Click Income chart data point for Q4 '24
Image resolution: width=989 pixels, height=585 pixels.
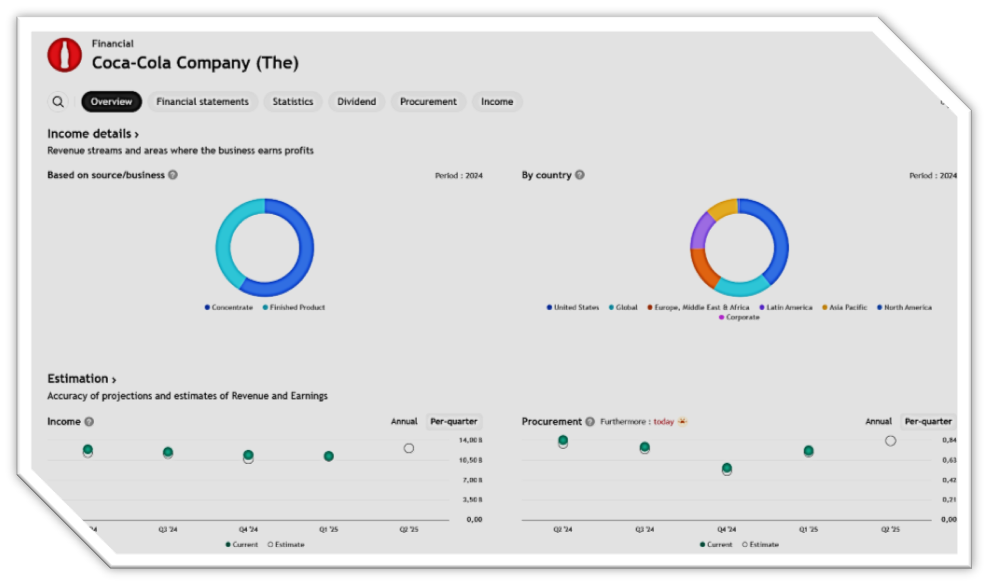[249, 456]
